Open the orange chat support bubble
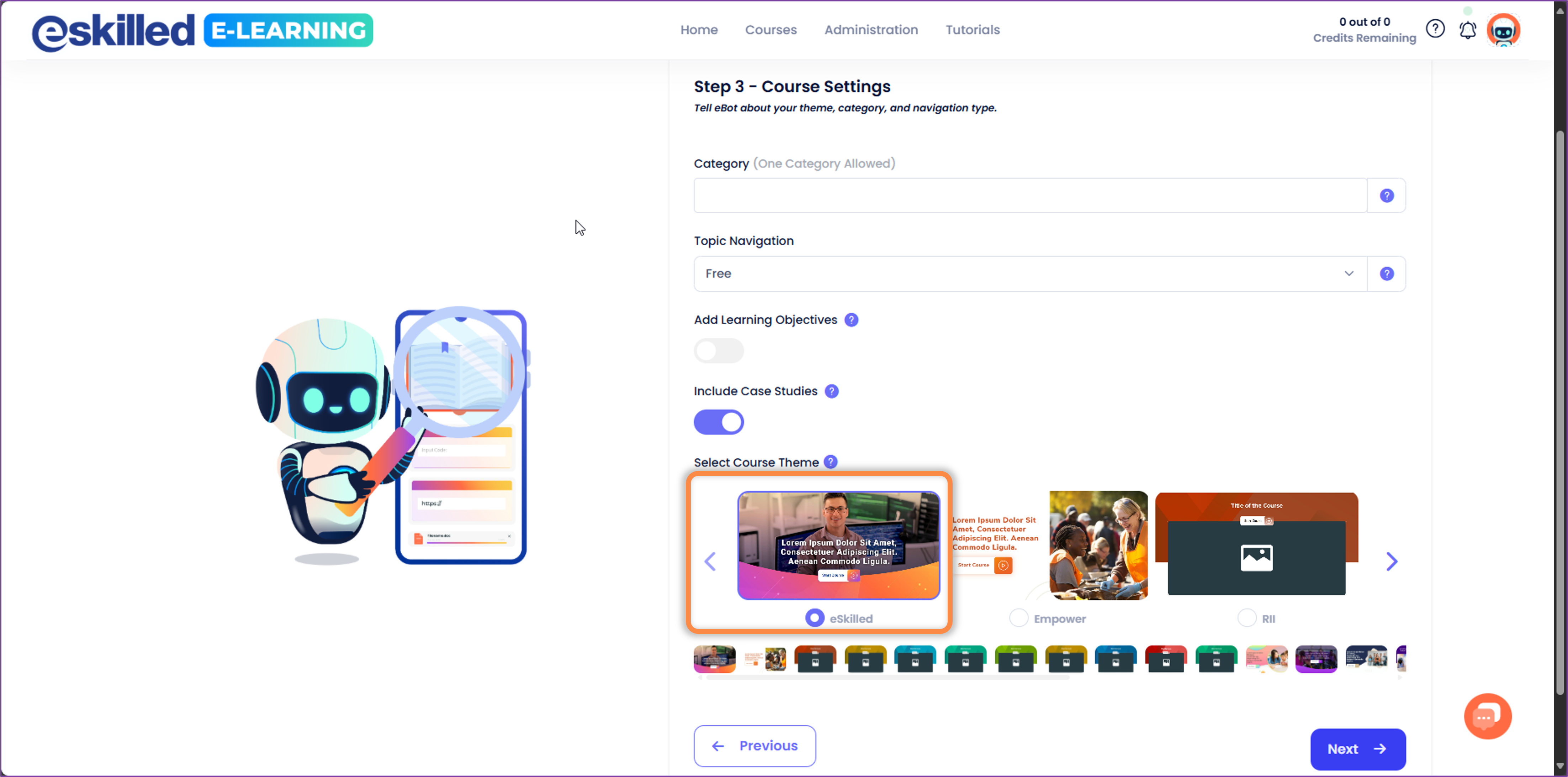Screen dimensions: 1568x777 (1488, 716)
